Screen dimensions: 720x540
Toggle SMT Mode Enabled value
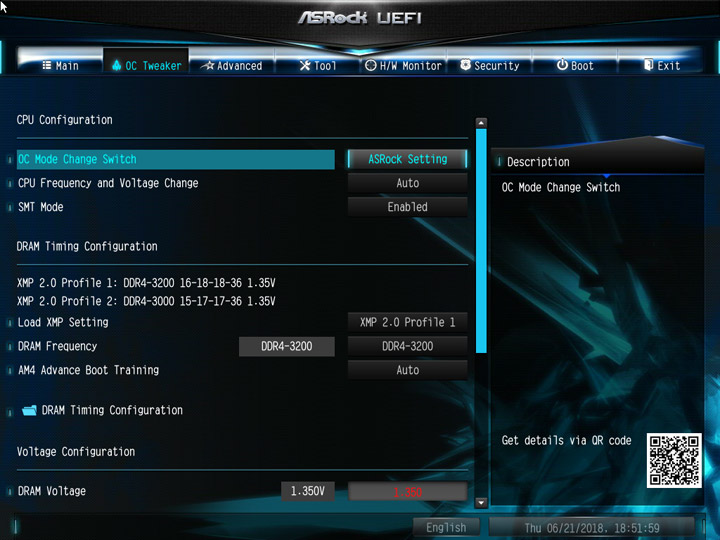pyautogui.click(x=408, y=207)
